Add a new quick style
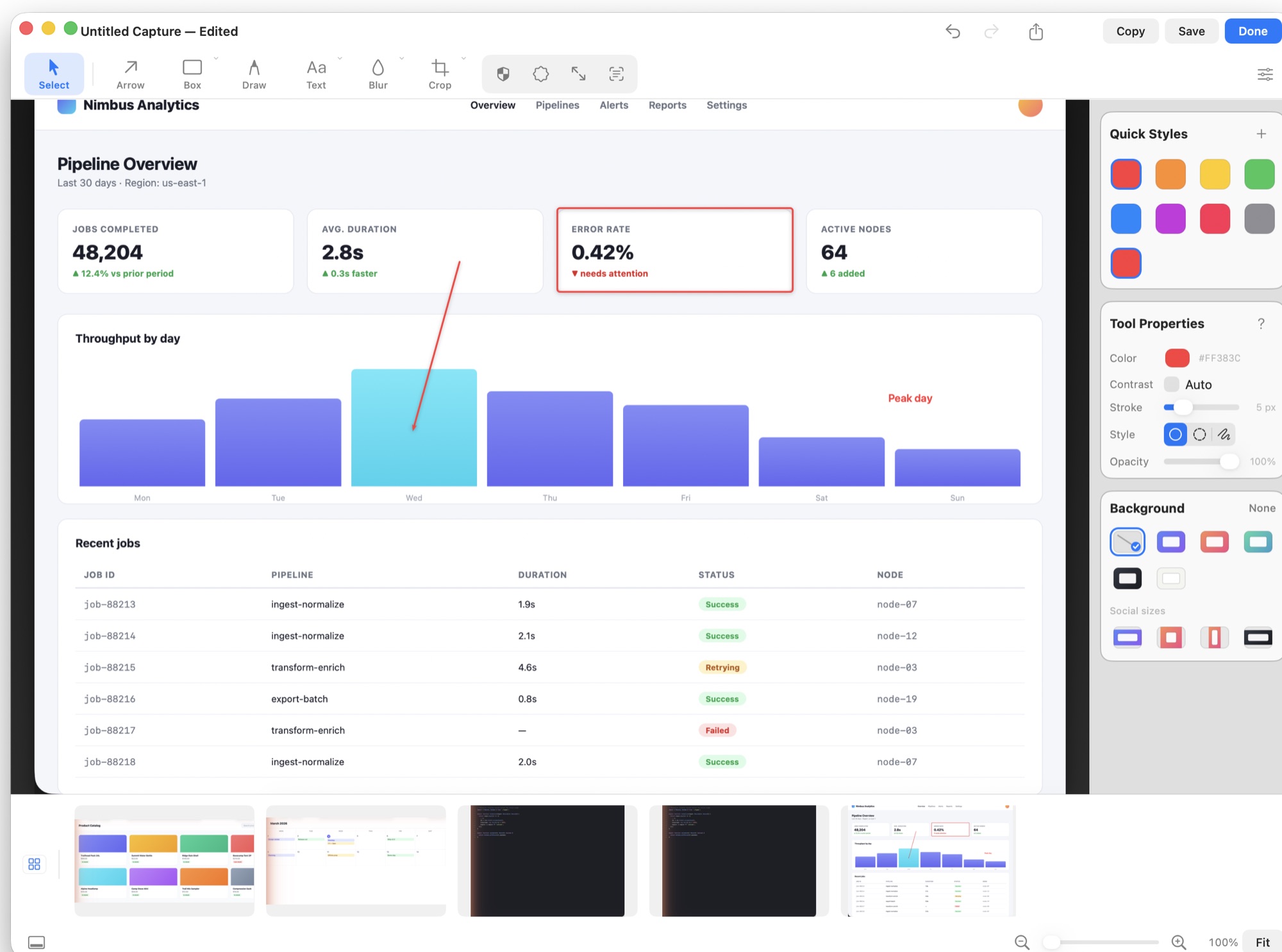1282x952 pixels. [1261, 134]
